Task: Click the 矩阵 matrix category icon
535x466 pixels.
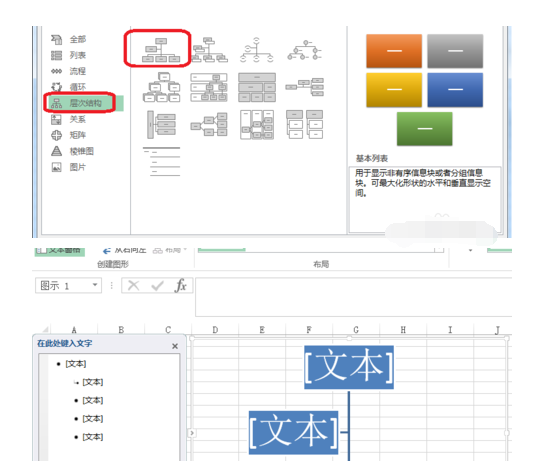Action: [x=56, y=135]
